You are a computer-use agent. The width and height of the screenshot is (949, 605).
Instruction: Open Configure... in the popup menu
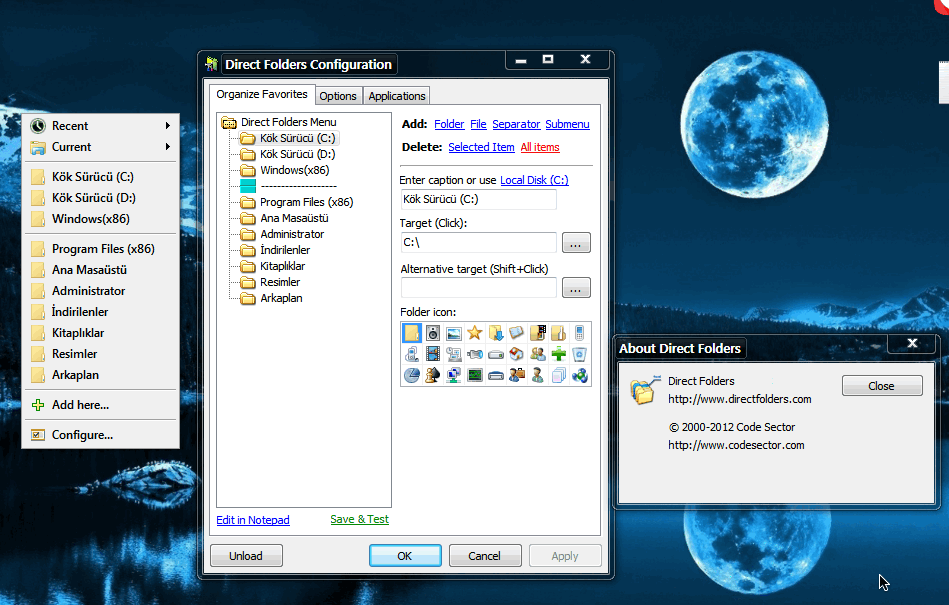[100, 434]
